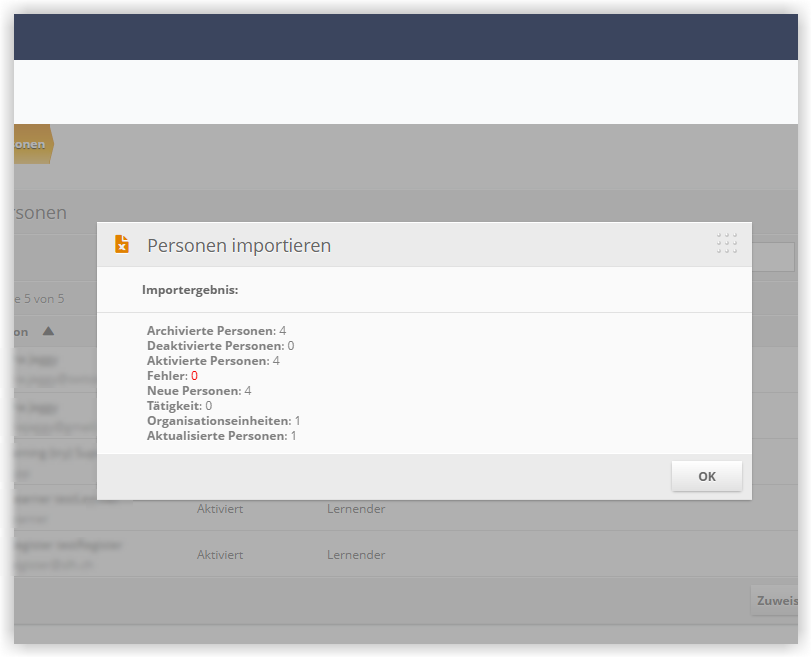
Task: Click the dark blue top header bar
Action: point(405,37)
